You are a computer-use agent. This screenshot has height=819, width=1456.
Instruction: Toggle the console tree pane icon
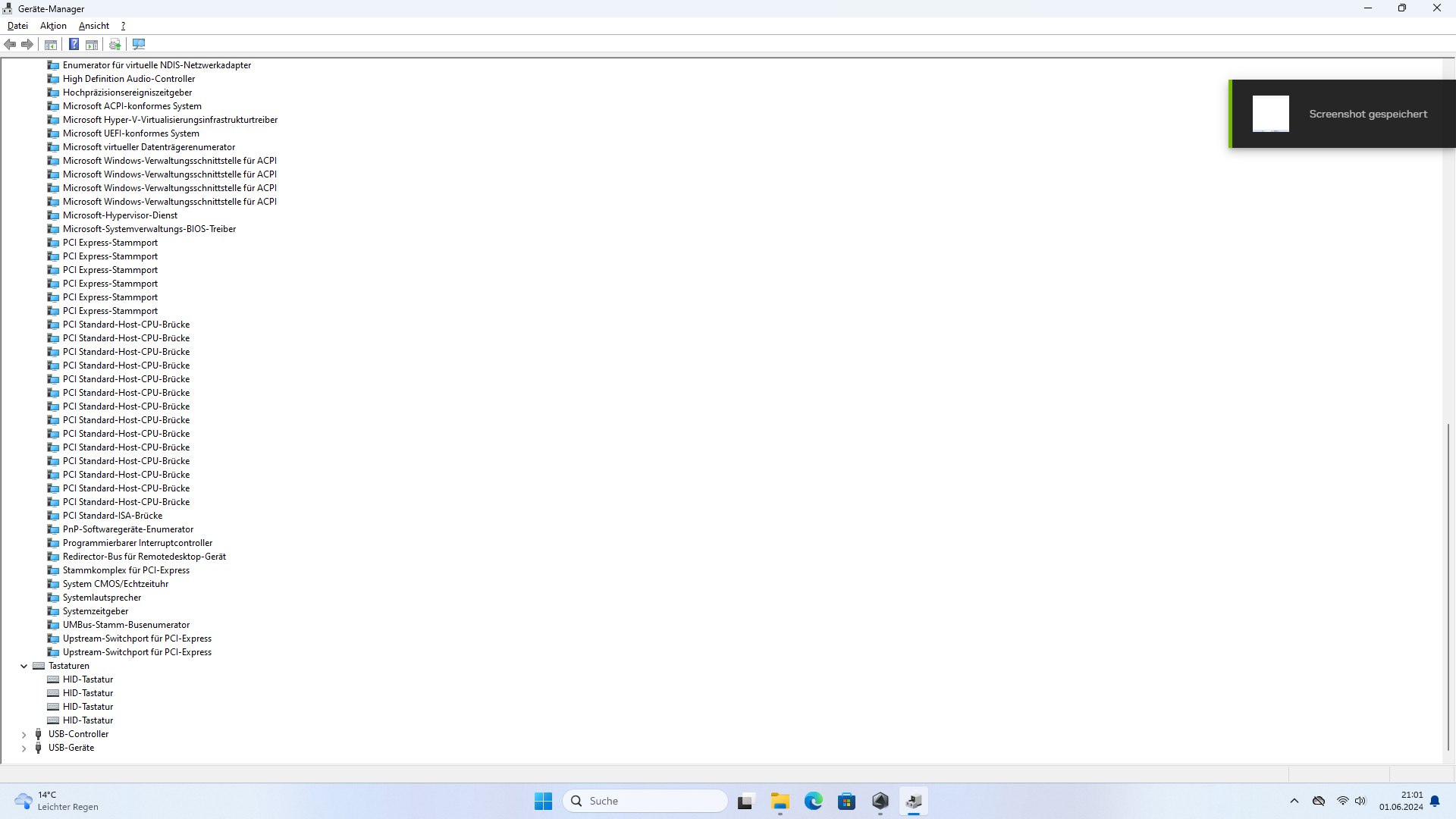[51, 45]
